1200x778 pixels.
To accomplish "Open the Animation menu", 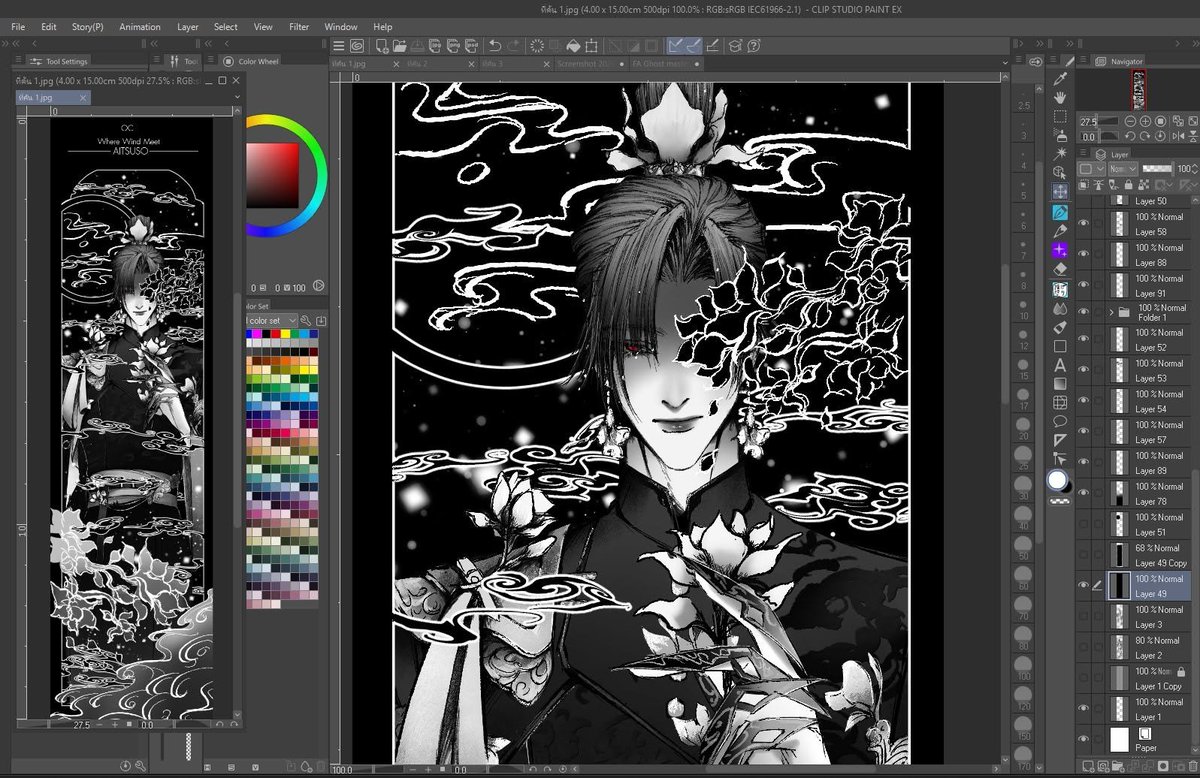I will point(140,27).
